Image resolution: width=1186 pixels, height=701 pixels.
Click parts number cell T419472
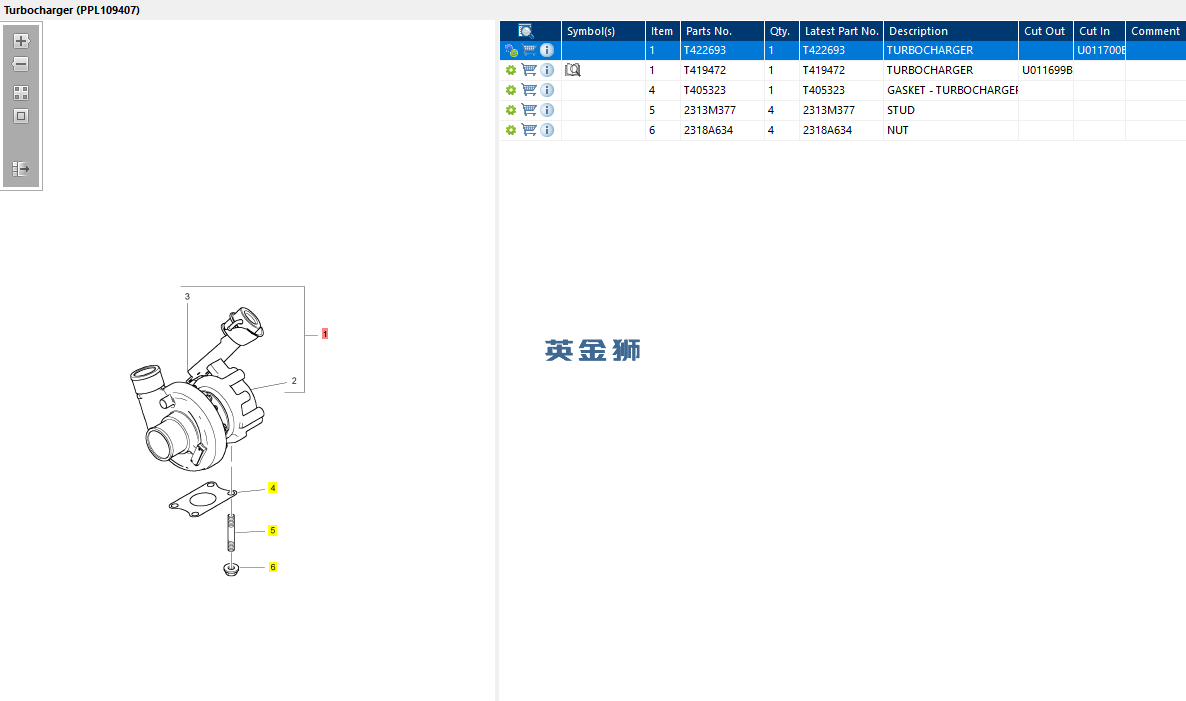point(722,70)
